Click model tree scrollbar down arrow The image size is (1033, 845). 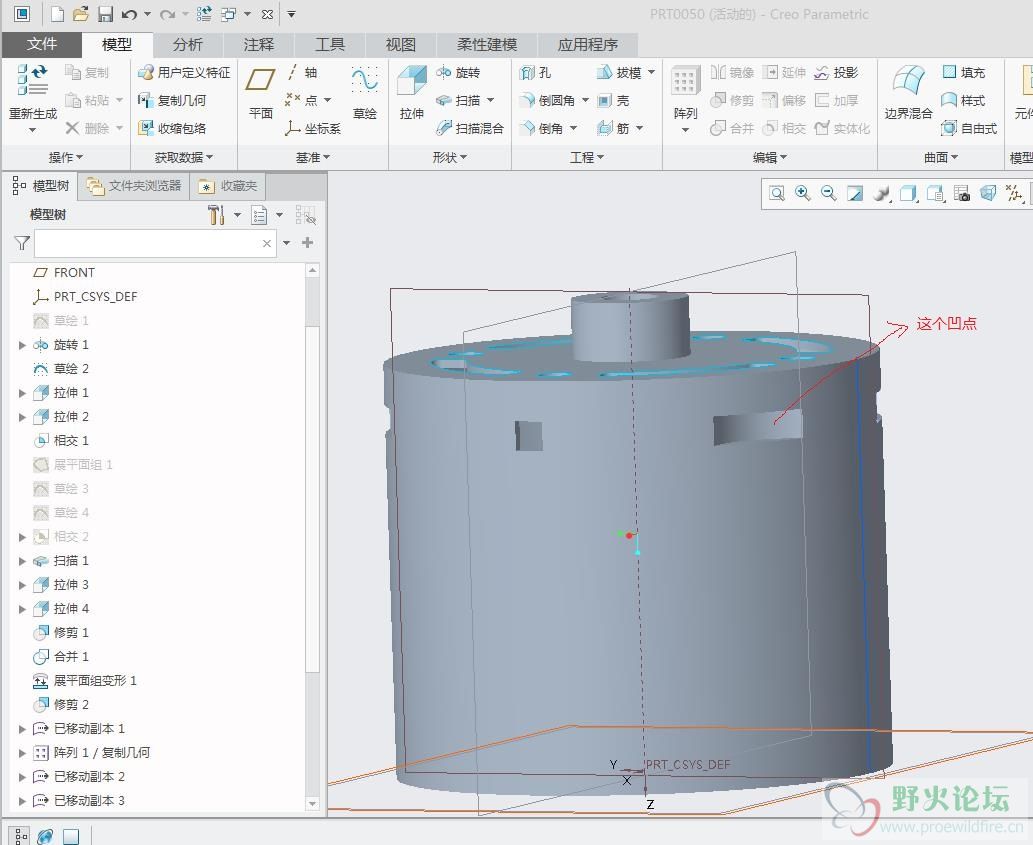[313, 804]
